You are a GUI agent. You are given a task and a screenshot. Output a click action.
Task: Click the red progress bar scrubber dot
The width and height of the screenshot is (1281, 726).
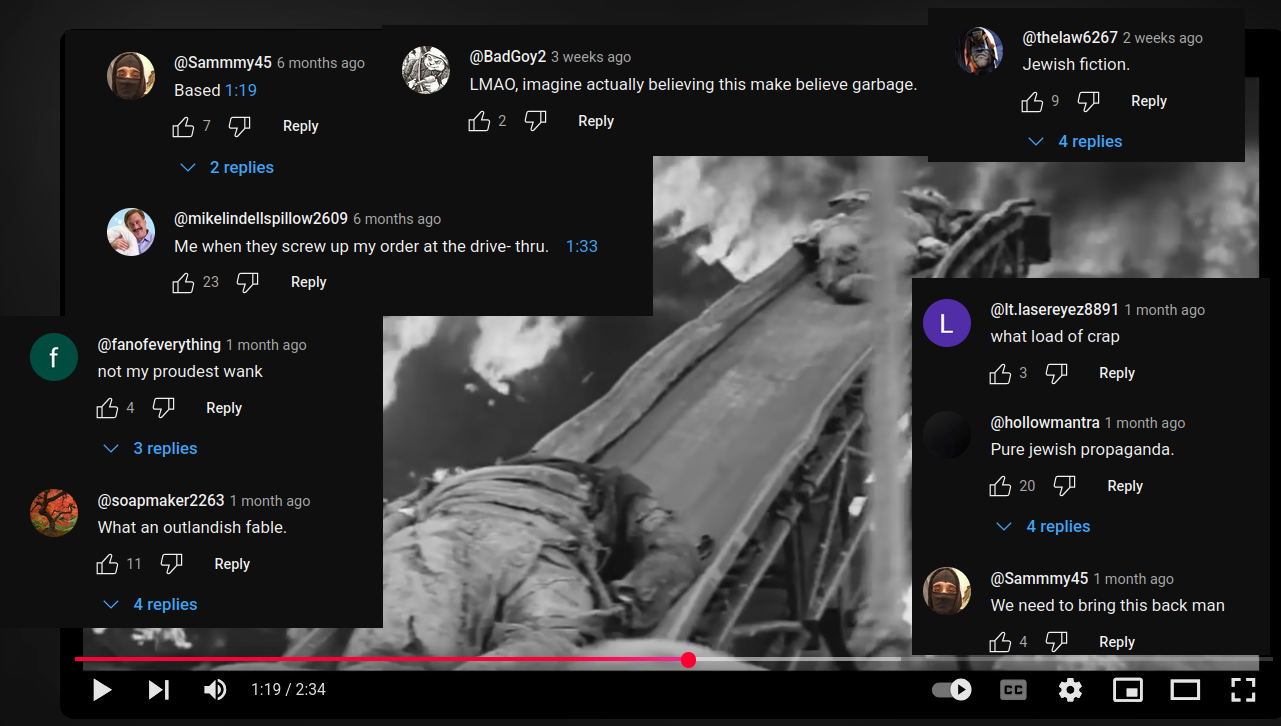(x=688, y=660)
